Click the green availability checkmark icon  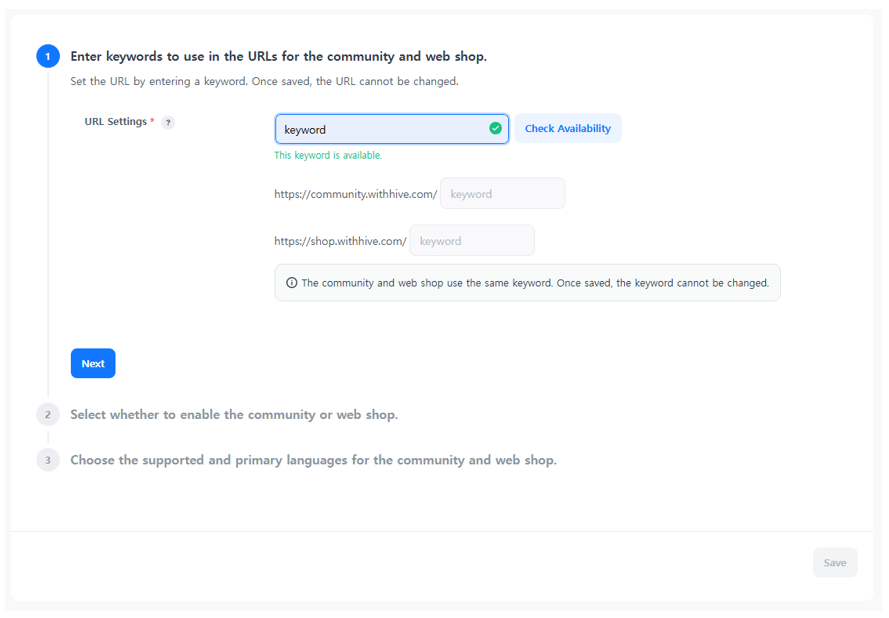click(495, 129)
